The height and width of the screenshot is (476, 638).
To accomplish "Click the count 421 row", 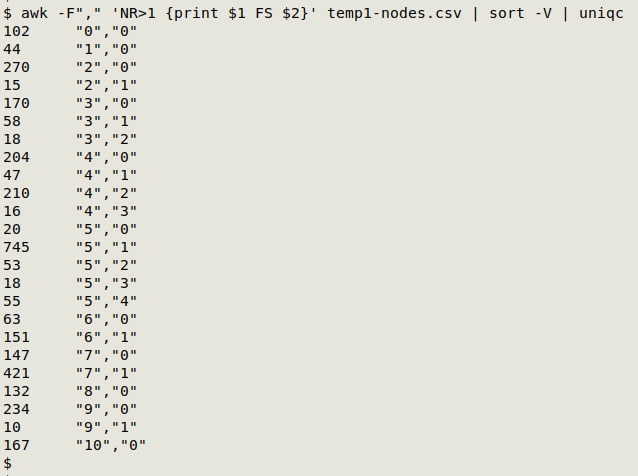I will pyautogui.click(x=16, y=373).
